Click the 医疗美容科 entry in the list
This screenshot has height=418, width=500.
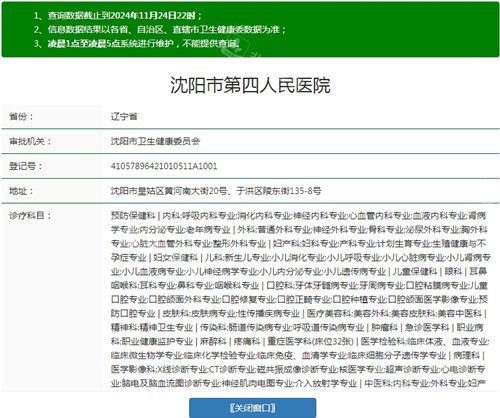(329, 313)
